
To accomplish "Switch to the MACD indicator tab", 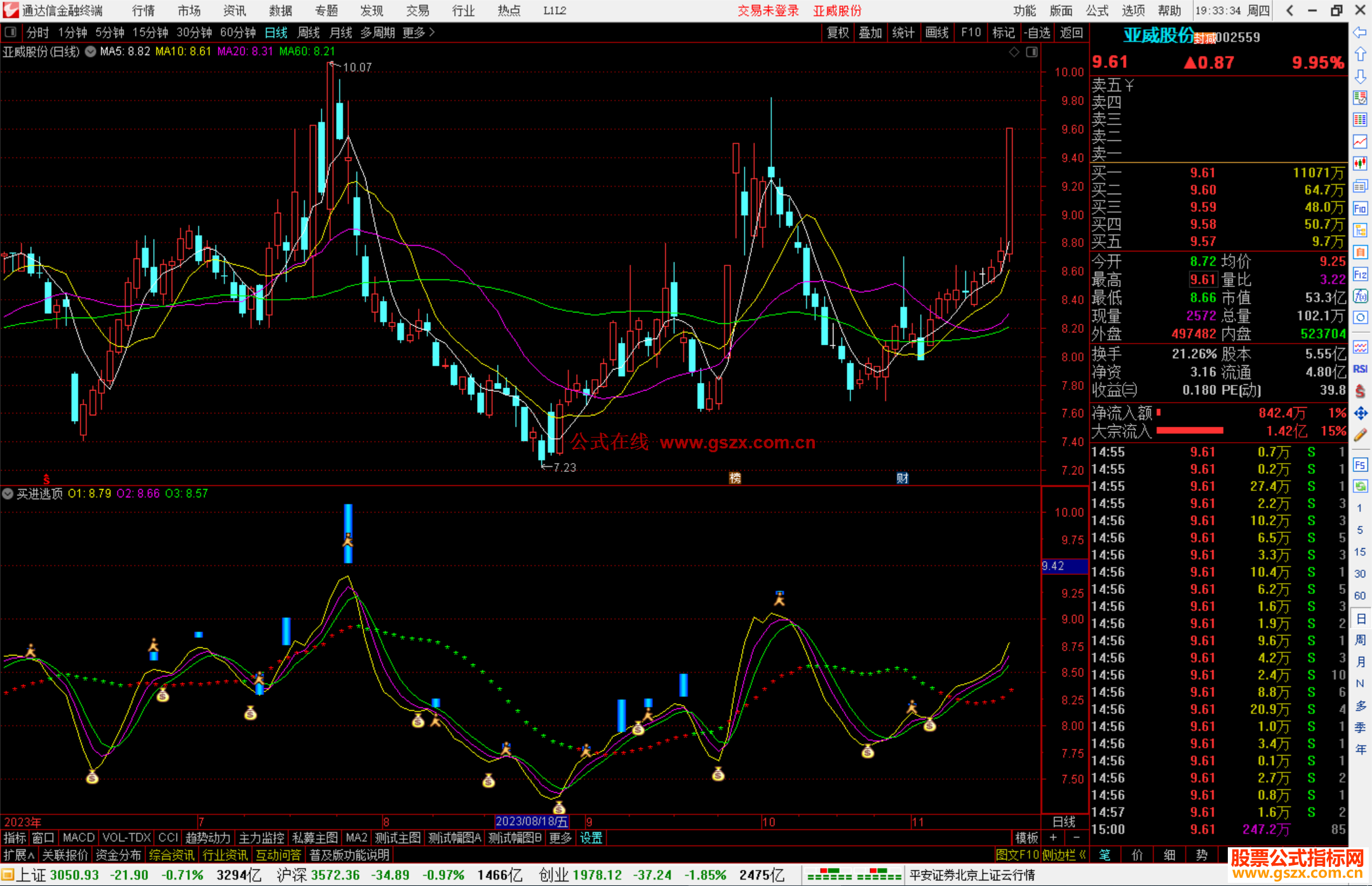I will pyautogui.click(x=78, y=838).
